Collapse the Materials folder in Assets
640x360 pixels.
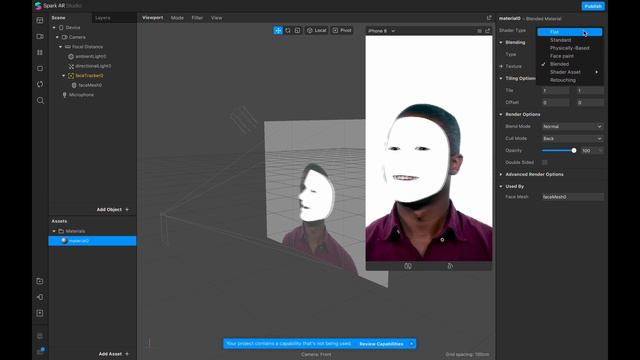[54, 231]
